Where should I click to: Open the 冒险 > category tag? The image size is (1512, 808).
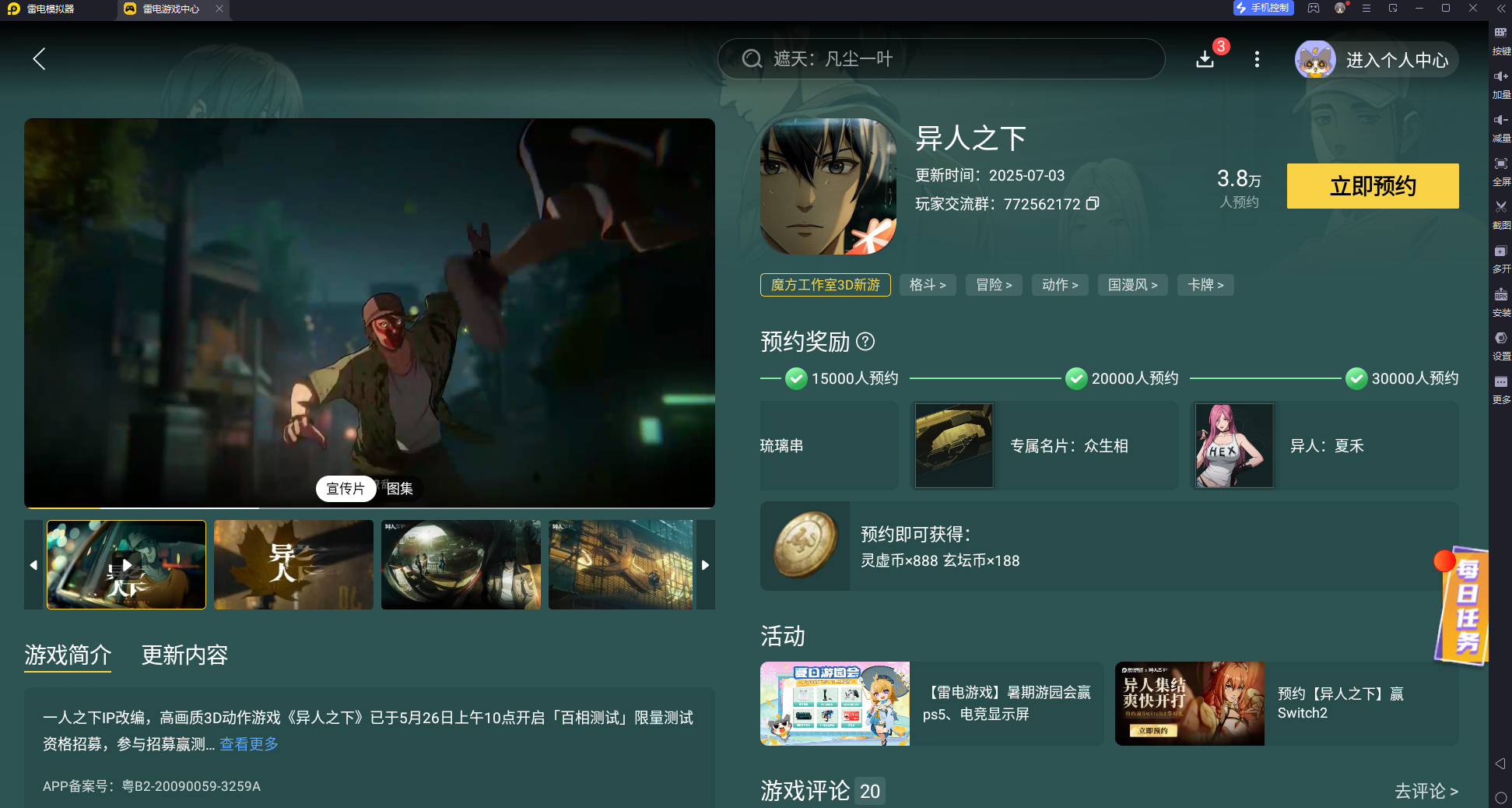point(994,285)
